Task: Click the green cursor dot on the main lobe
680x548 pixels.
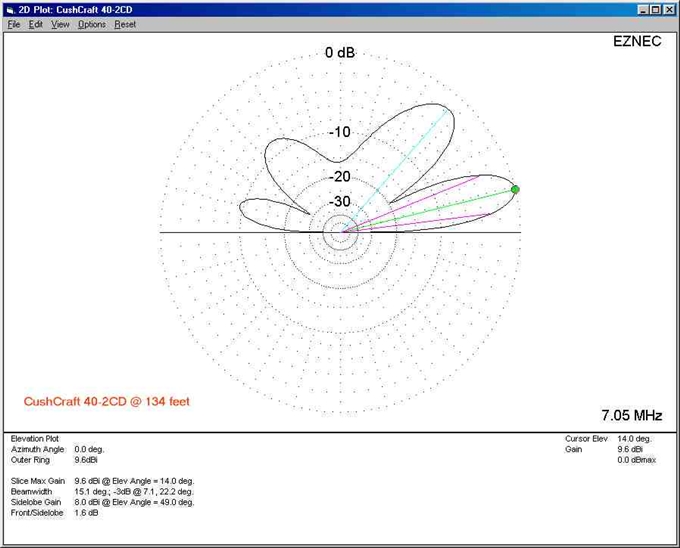Action: (x=515, y=189)
